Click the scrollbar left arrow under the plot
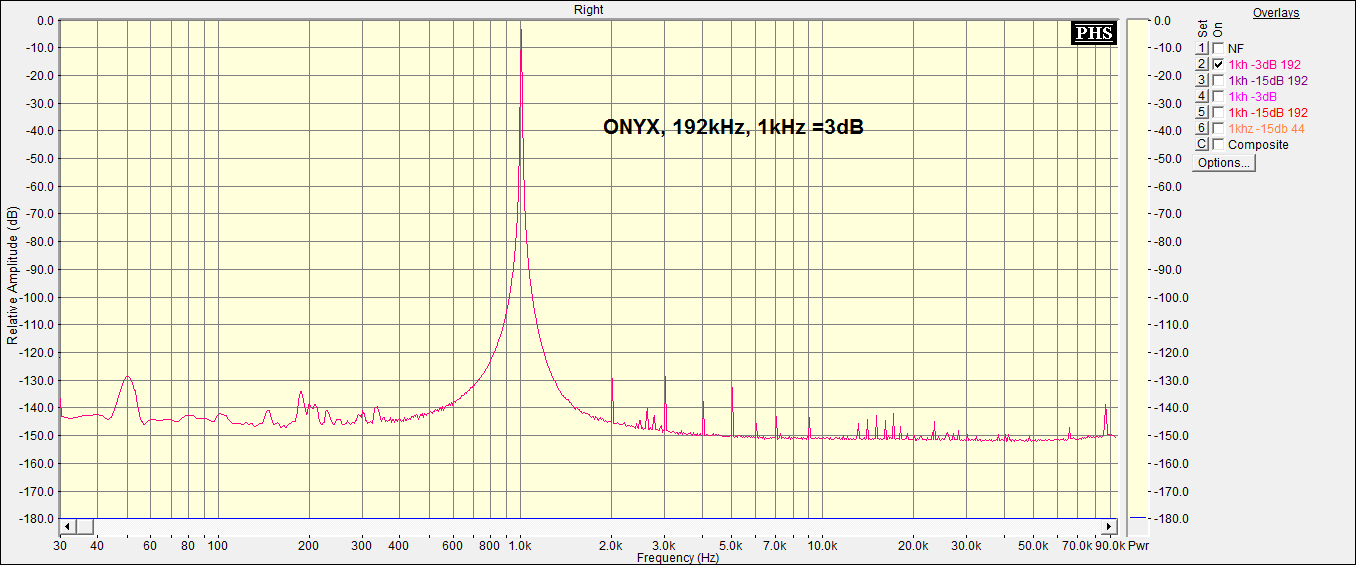 67,526
